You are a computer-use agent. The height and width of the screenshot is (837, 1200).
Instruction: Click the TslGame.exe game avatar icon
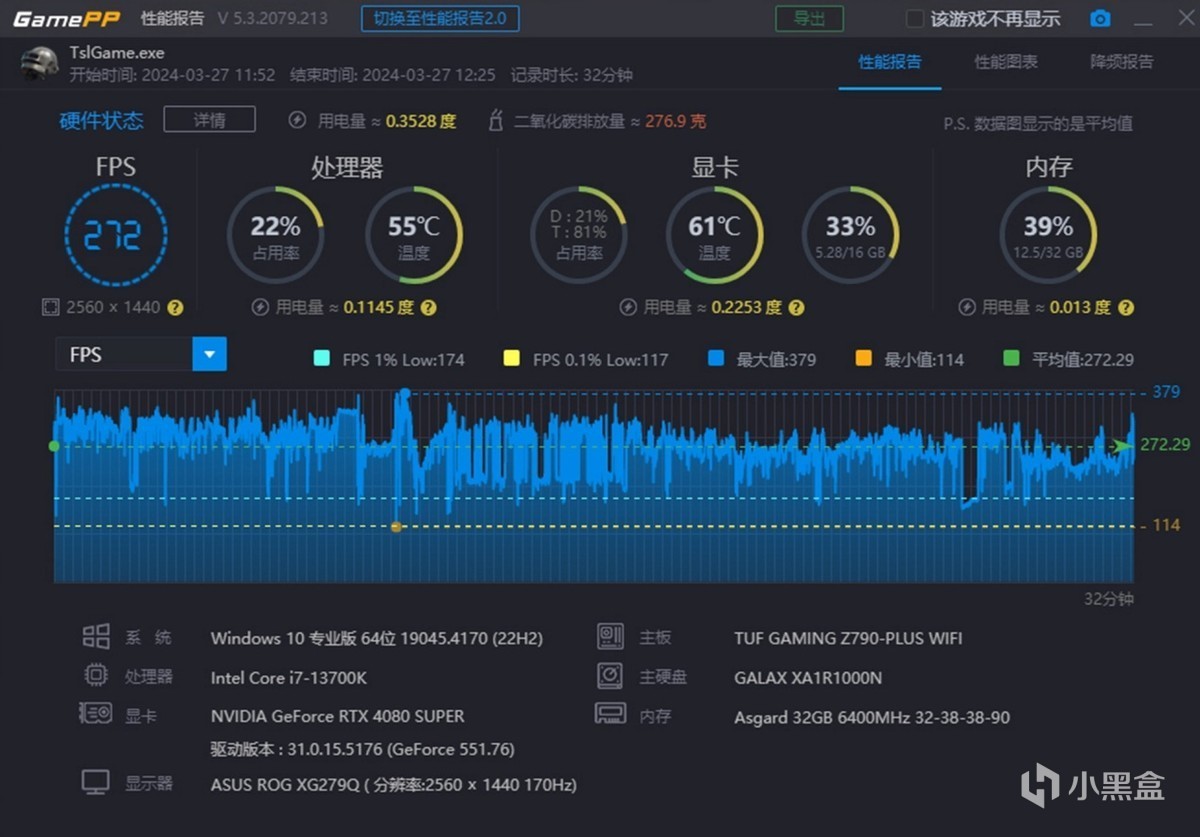coord(39,62)
